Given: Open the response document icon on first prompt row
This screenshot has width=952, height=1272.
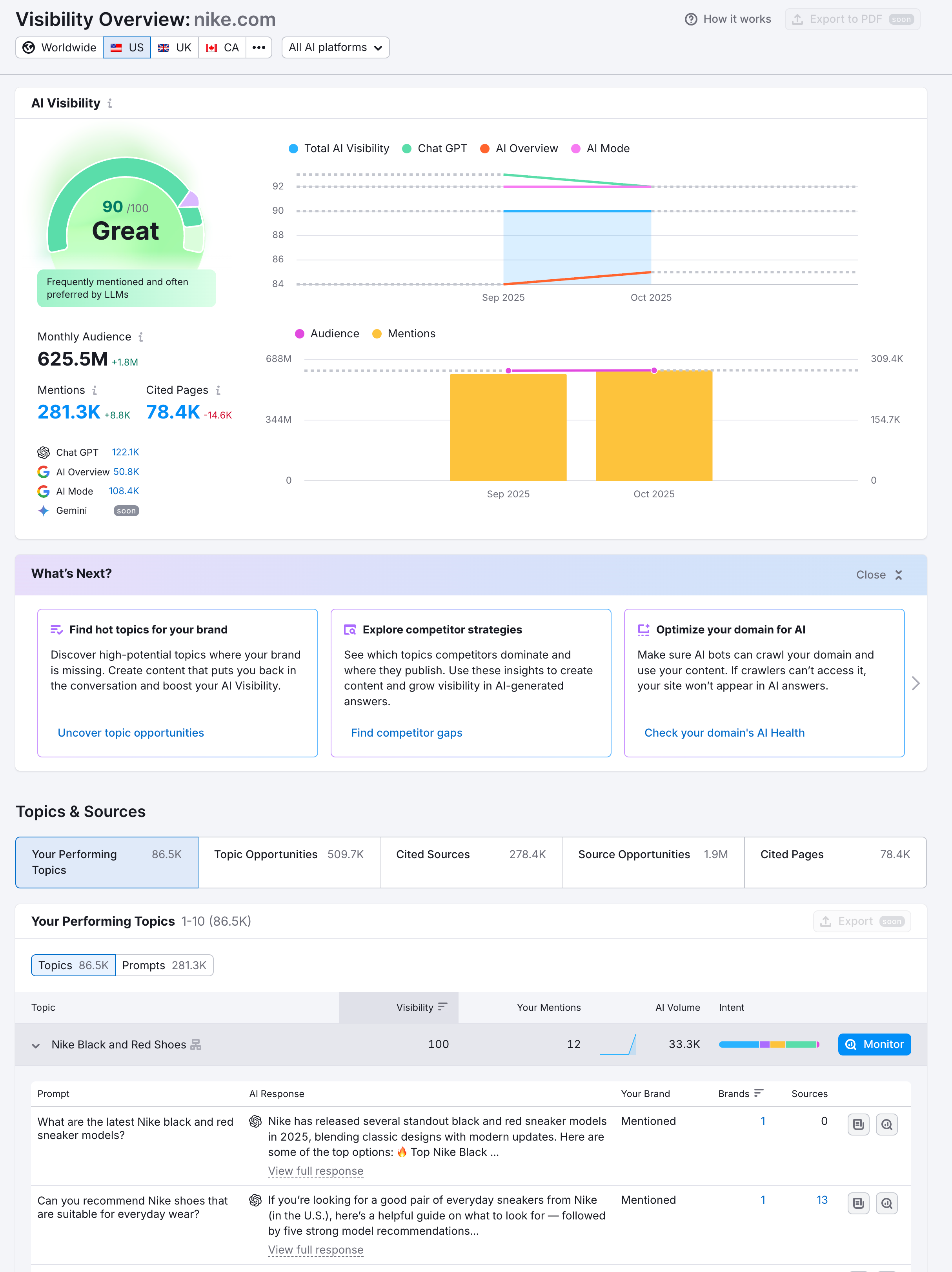Looking at the screenshot, I should (858, 1124).
